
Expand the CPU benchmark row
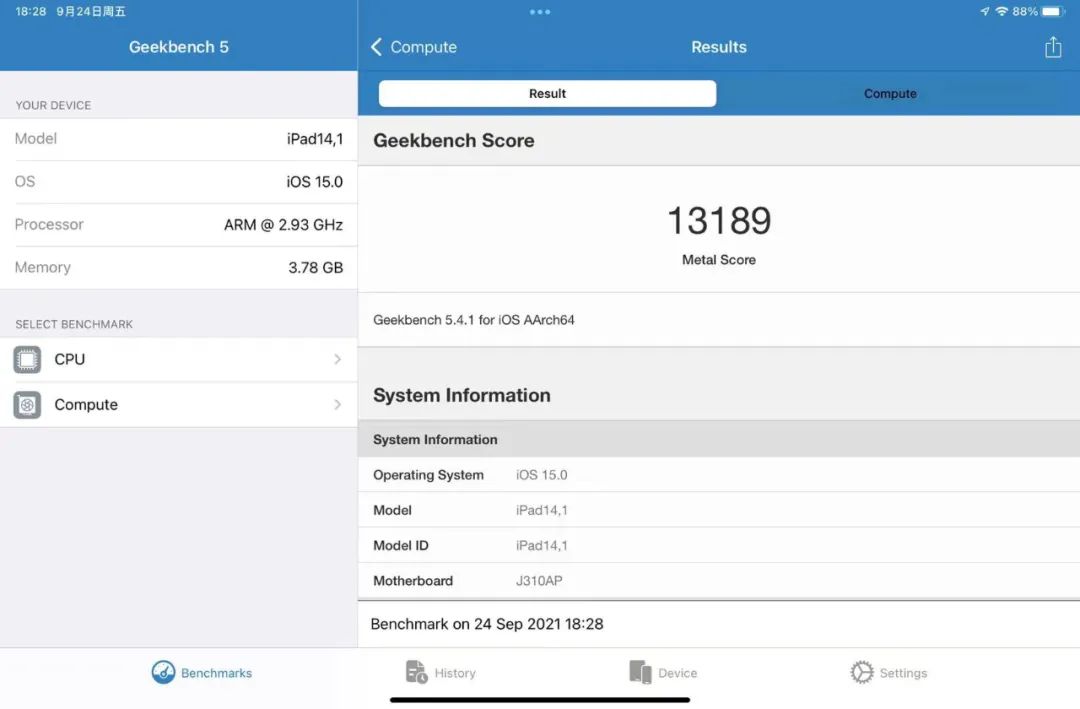pos(180,359)
